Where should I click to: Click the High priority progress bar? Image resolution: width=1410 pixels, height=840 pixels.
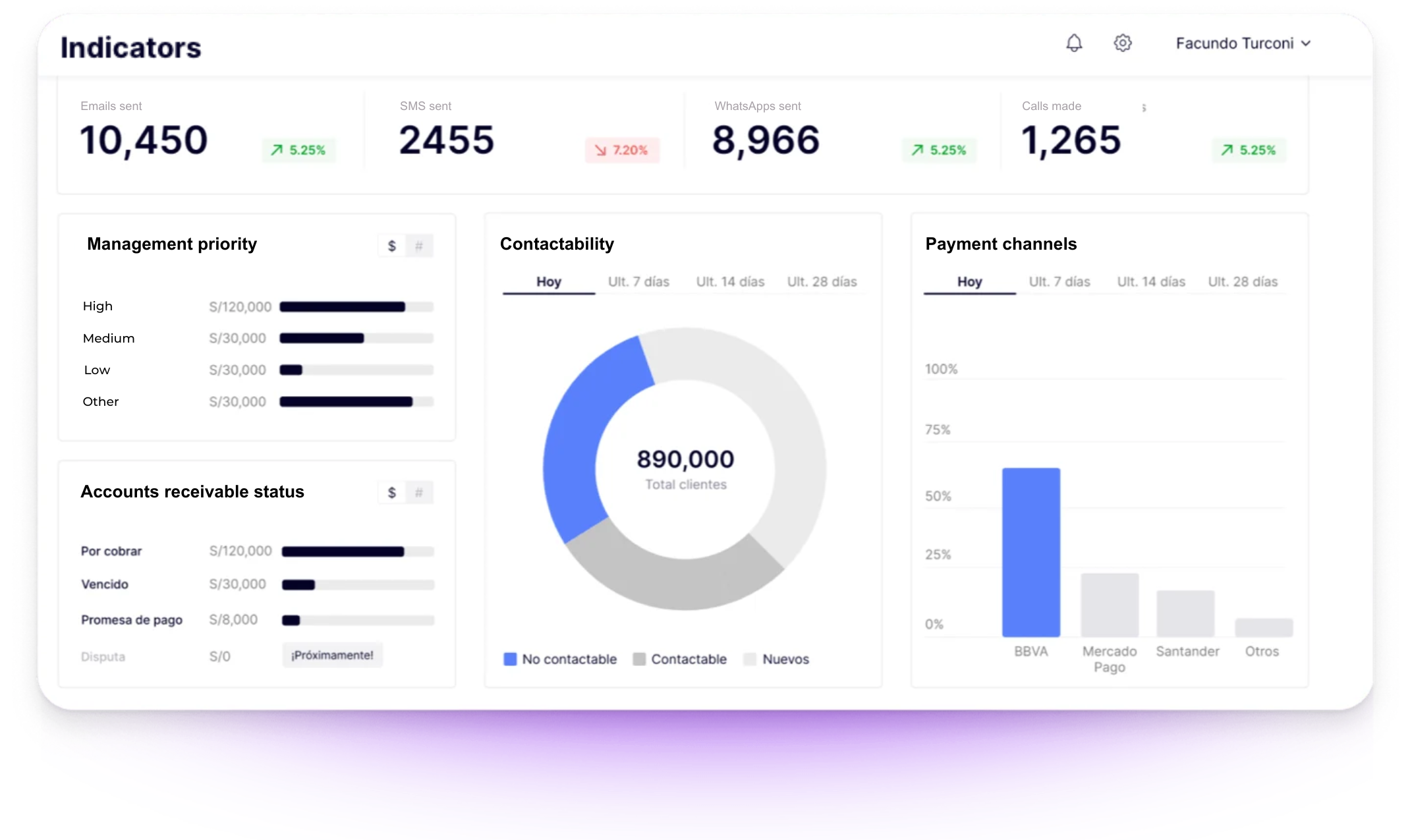(356, 307)
